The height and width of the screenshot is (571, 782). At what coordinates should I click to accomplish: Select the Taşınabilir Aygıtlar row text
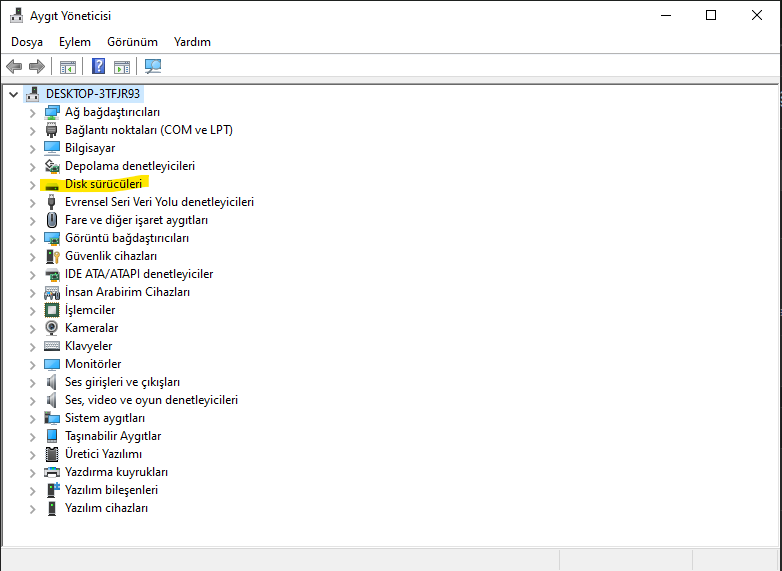tap(113, 436)
